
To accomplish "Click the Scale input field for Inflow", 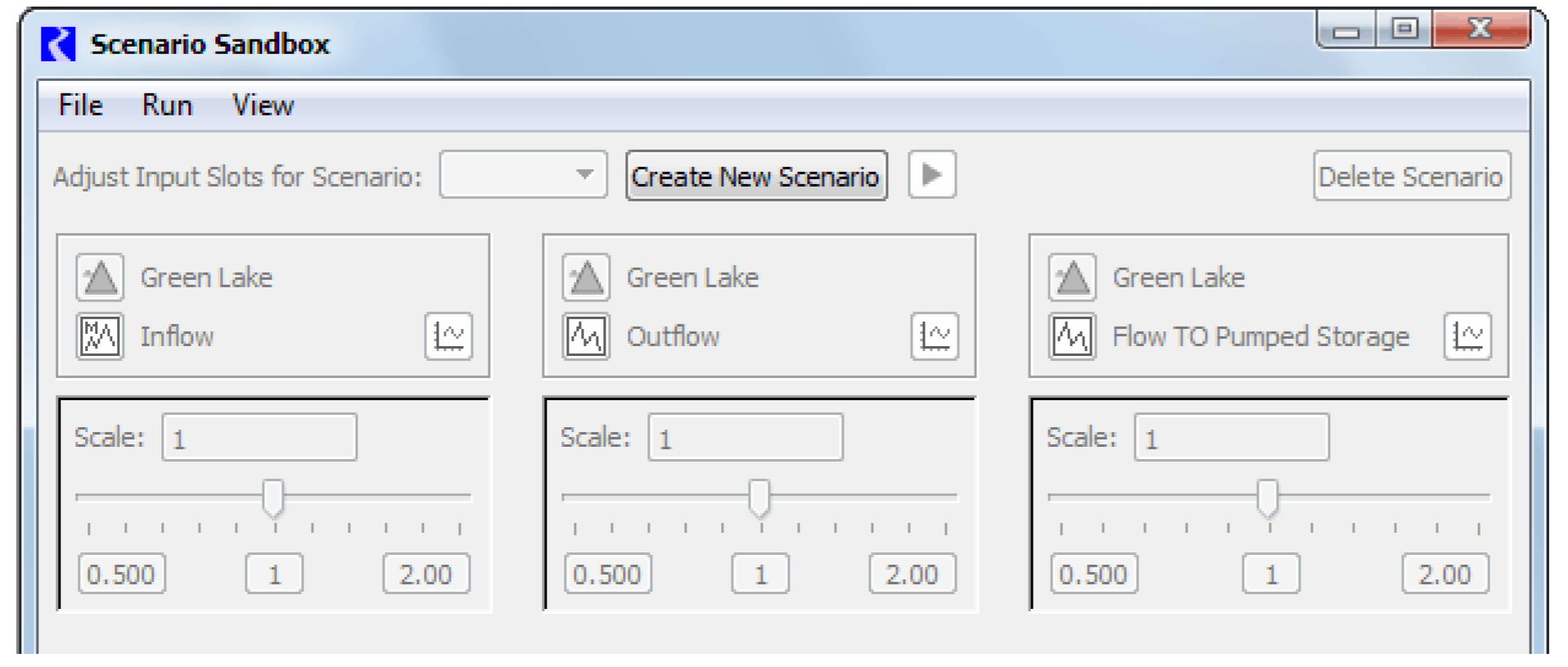I will (x=259, y=438).
